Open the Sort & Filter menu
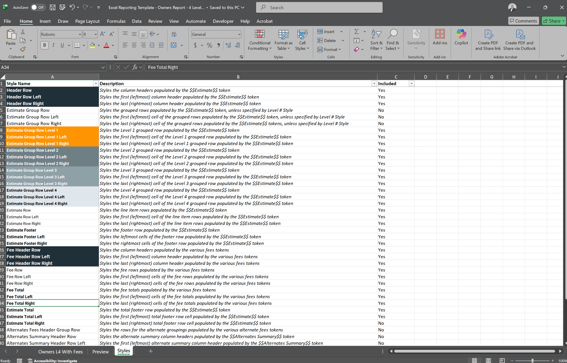This screenshot has height=363, width=567. pyautogui.click(x=376, y=40)
